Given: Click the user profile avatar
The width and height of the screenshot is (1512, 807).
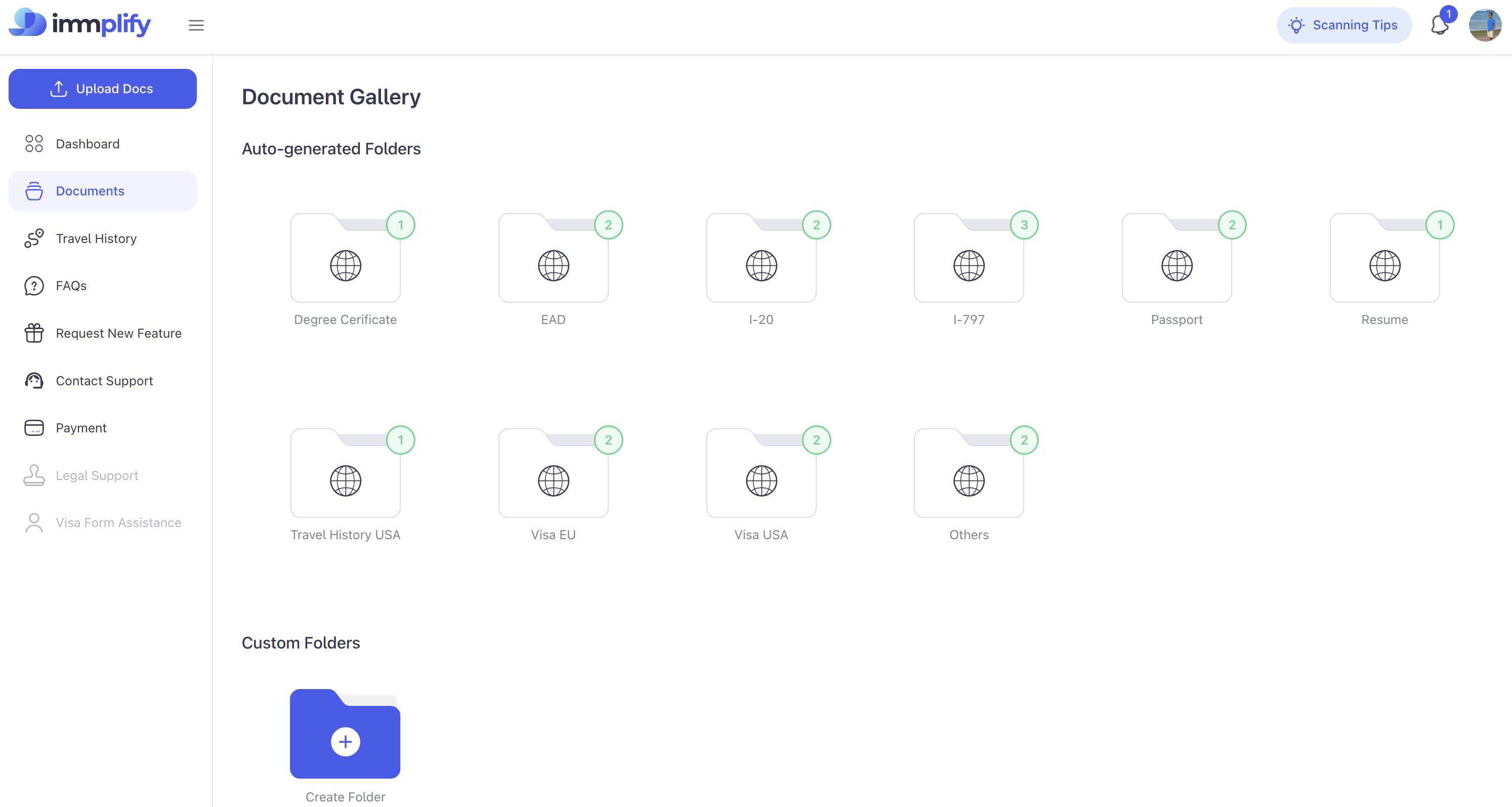Looking at the screenshot, I should click(1484, 25).
